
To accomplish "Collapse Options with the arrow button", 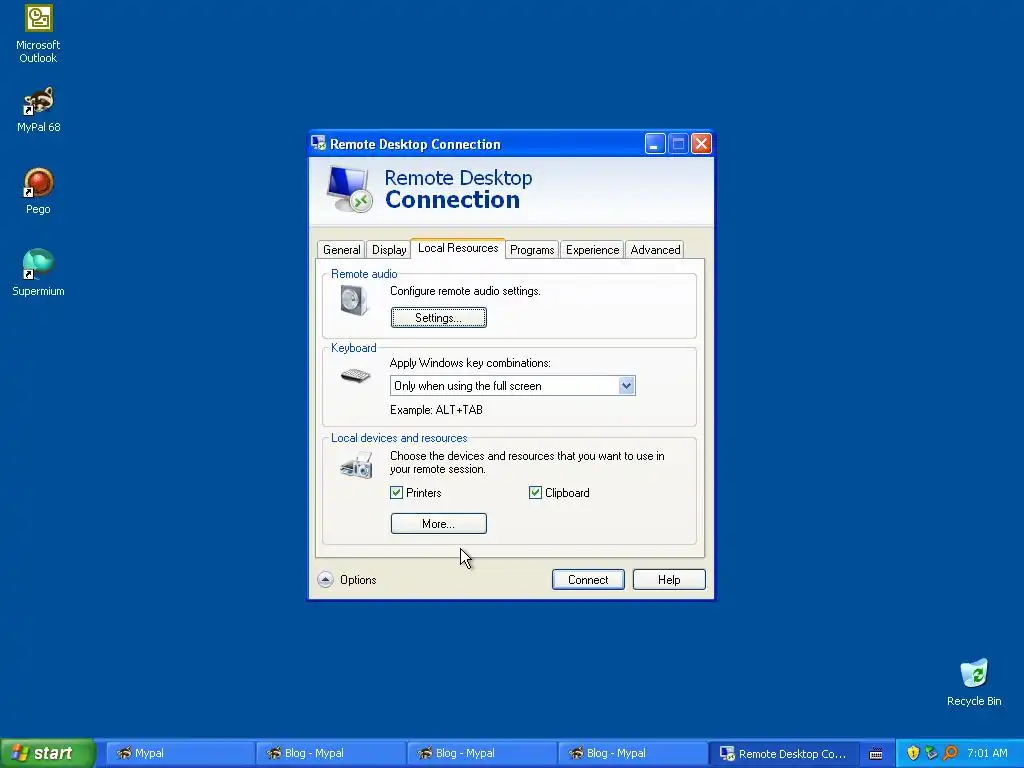I will click(325, 579).
